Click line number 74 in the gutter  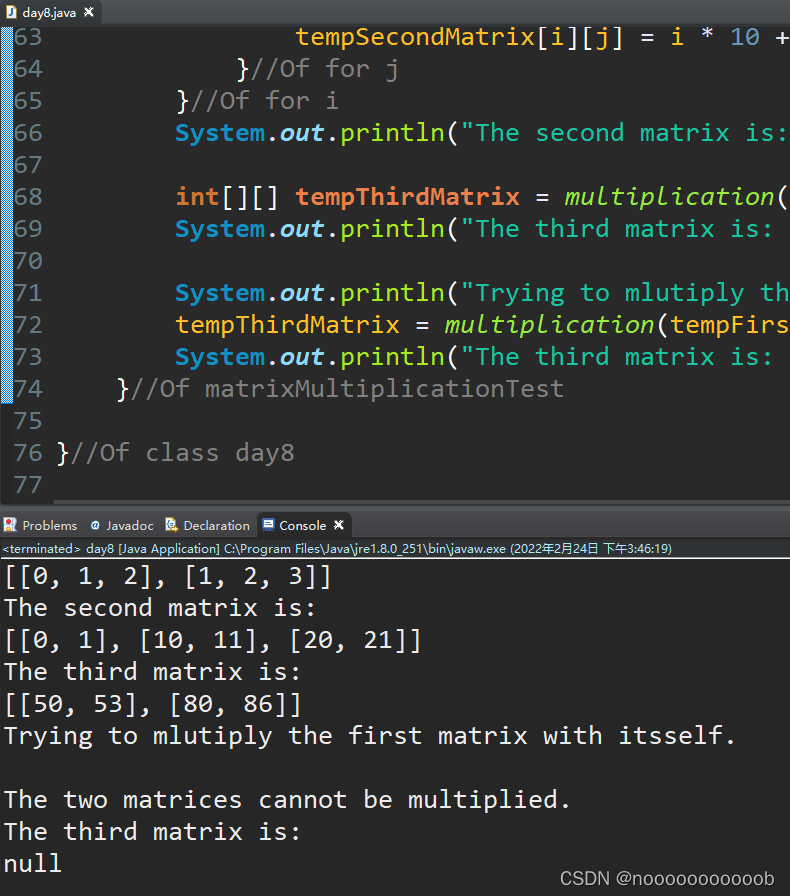coord(28,390)
